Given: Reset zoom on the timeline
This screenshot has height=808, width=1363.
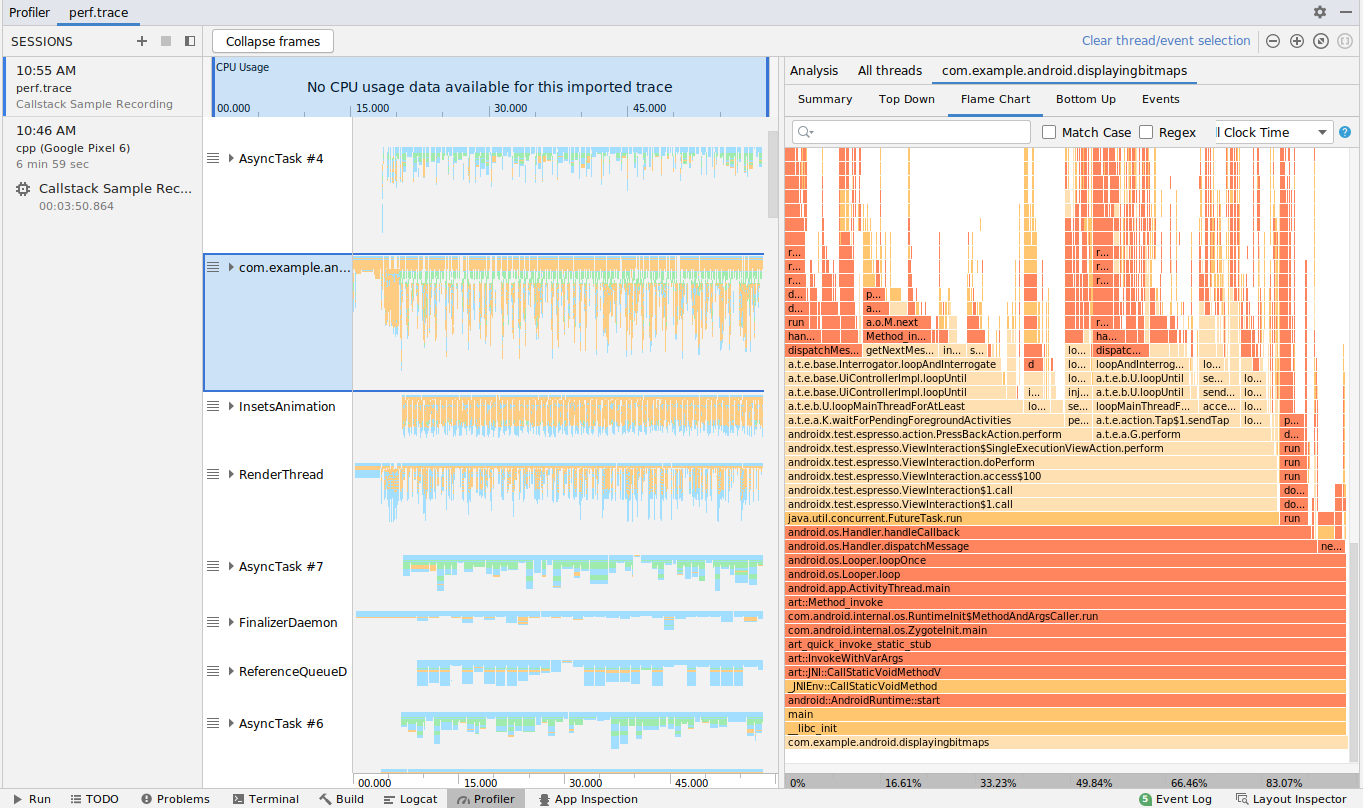Looking at the screenshot, I should click(x=1321, y=41).
